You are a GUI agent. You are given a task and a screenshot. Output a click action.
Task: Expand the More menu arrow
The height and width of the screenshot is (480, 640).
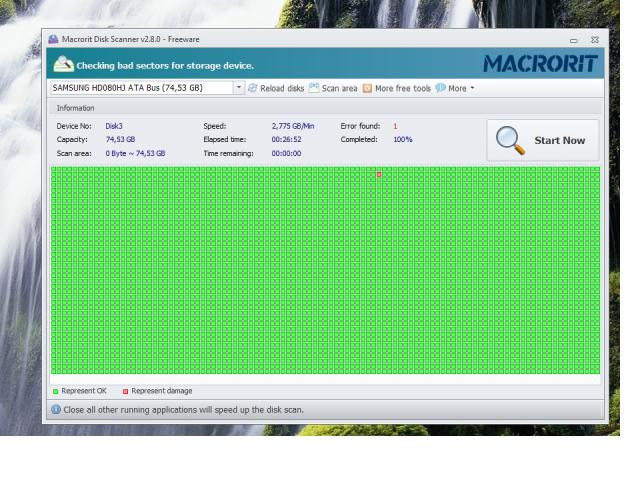tap(472, 88)
